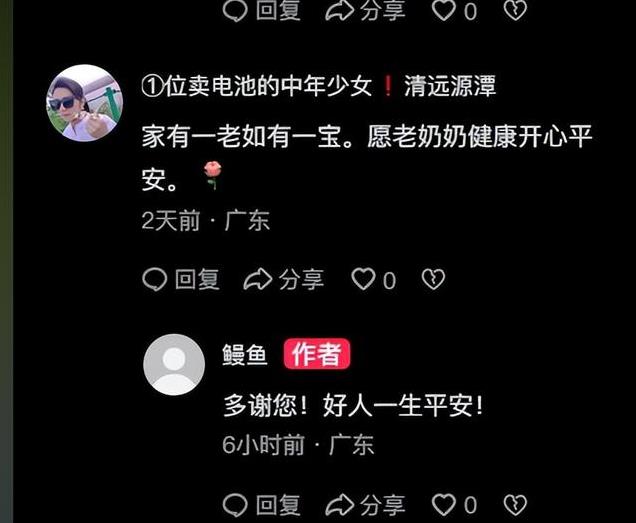Click broken heart under 鳗鱼's reply
The image size is (636, 523).
point(515,505)
